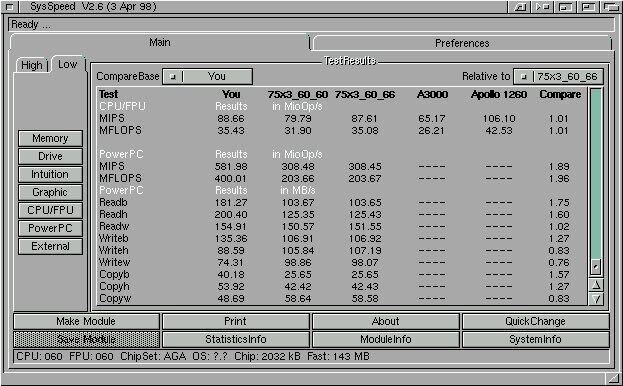Open the CompareBase cycle gadget showing You

point(207,76)
